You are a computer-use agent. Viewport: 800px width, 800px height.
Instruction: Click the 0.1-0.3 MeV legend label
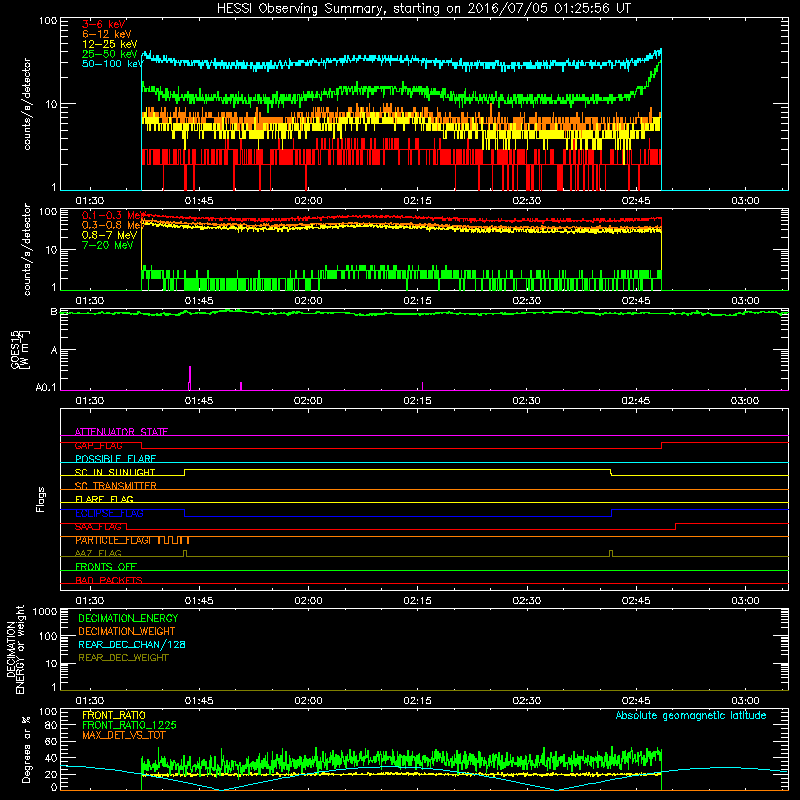coord(113,215)
